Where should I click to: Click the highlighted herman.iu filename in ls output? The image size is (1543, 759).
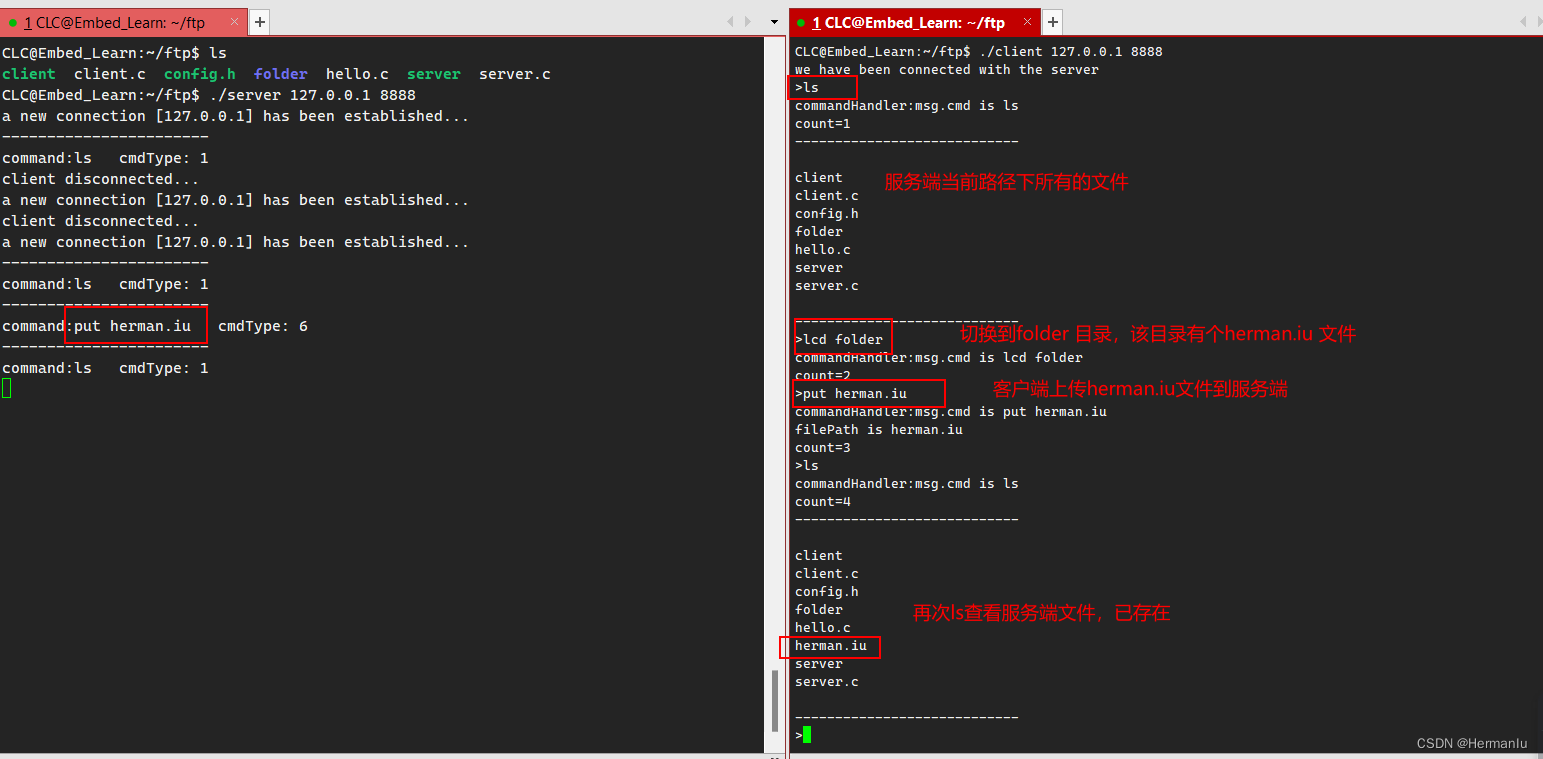coord(829,645)
